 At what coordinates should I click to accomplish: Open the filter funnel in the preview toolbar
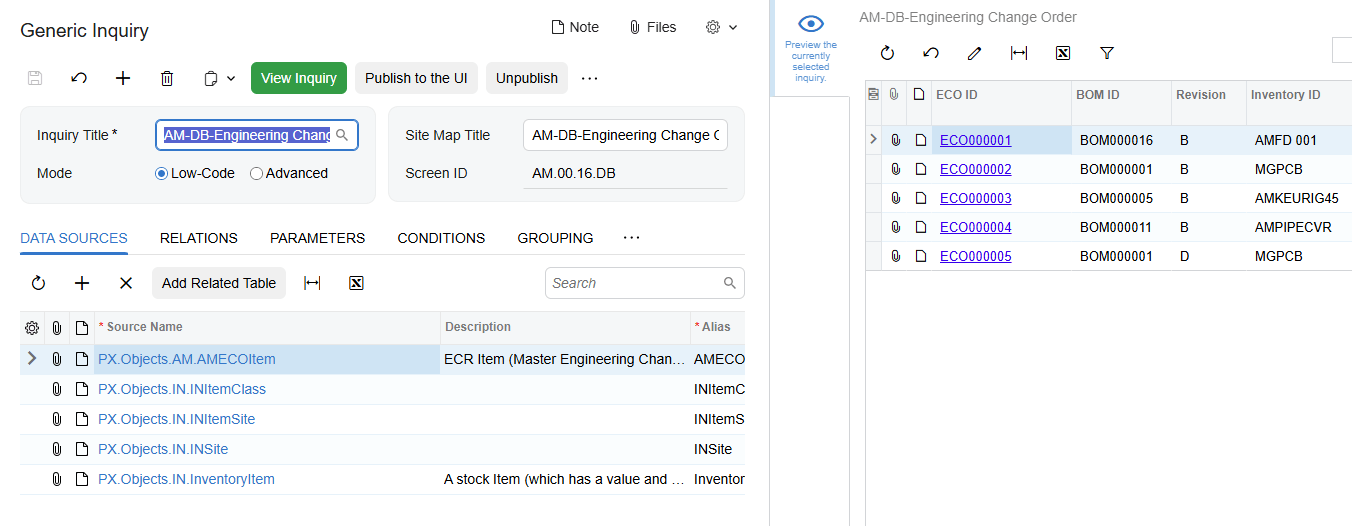point(1107,53)
